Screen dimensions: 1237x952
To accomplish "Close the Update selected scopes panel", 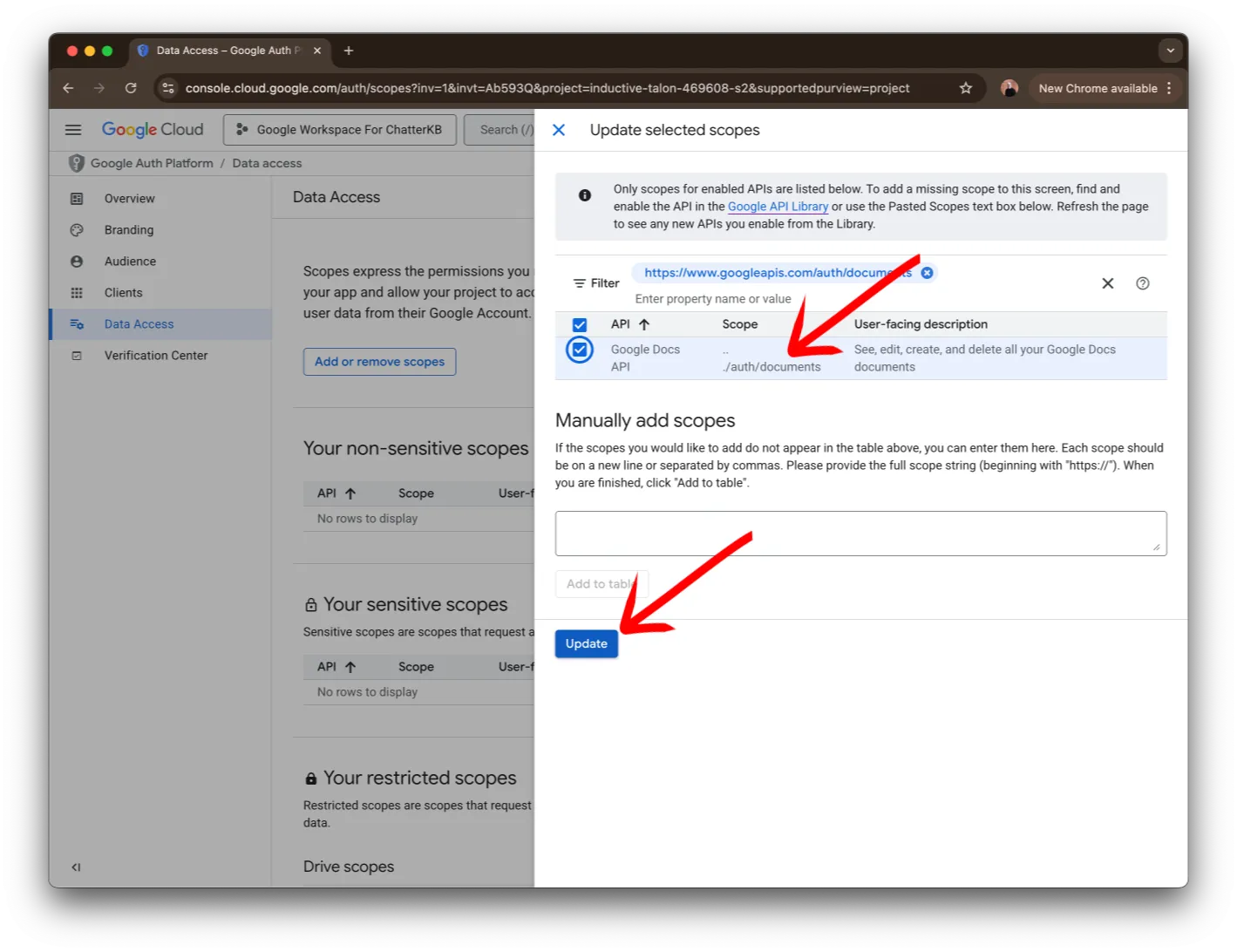I will coord(559,130).
